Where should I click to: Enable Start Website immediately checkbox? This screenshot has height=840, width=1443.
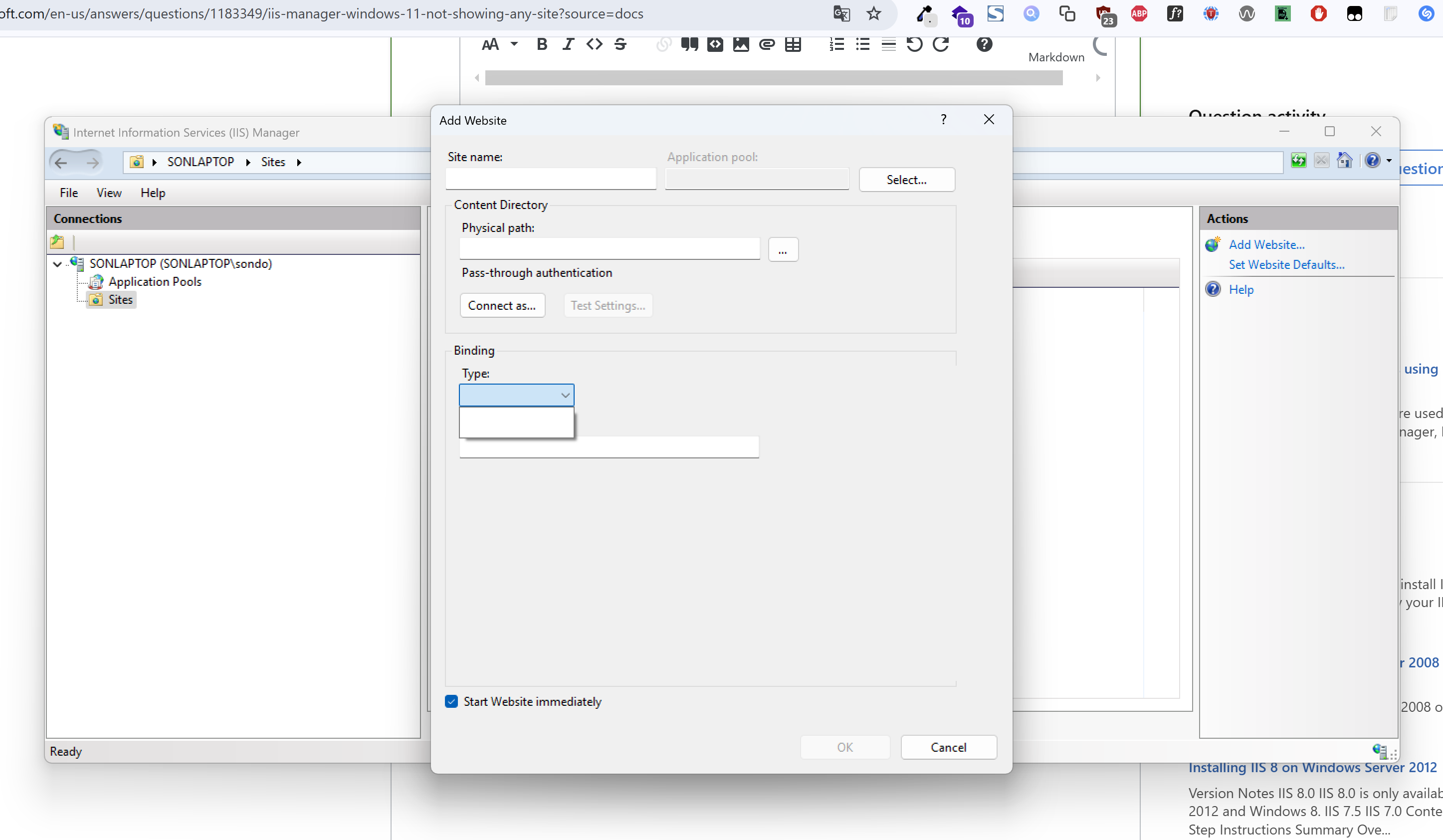coord(451,701)
